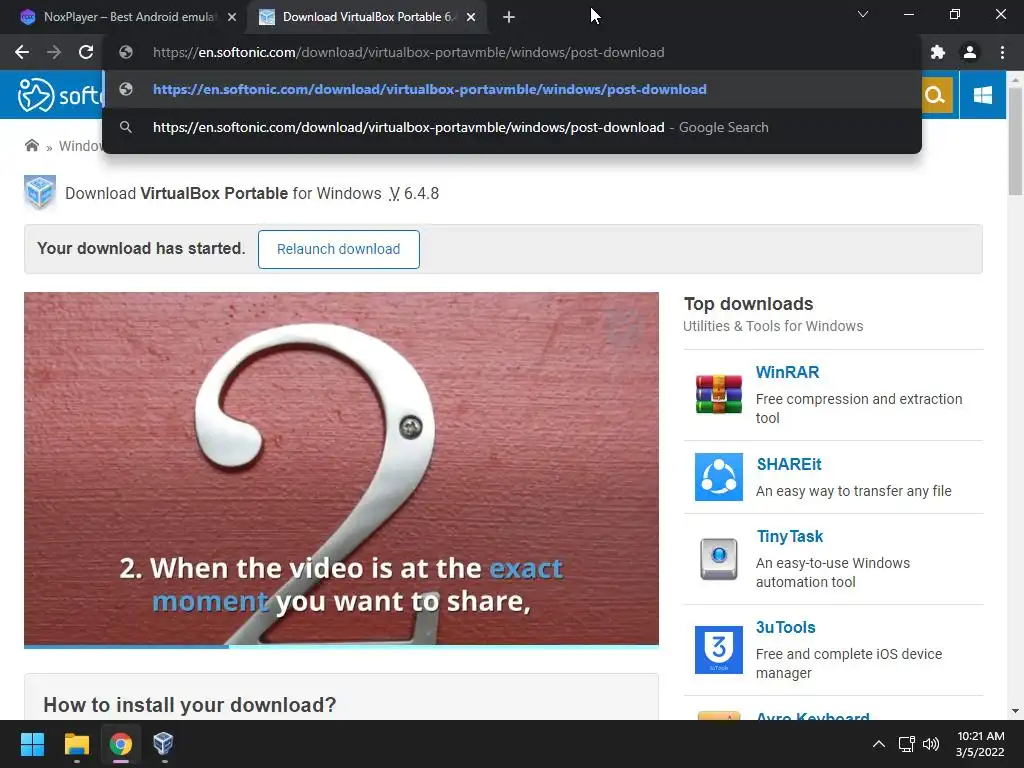
Task: Open the Chrome extensions puzzle icon
Action: 938,52
